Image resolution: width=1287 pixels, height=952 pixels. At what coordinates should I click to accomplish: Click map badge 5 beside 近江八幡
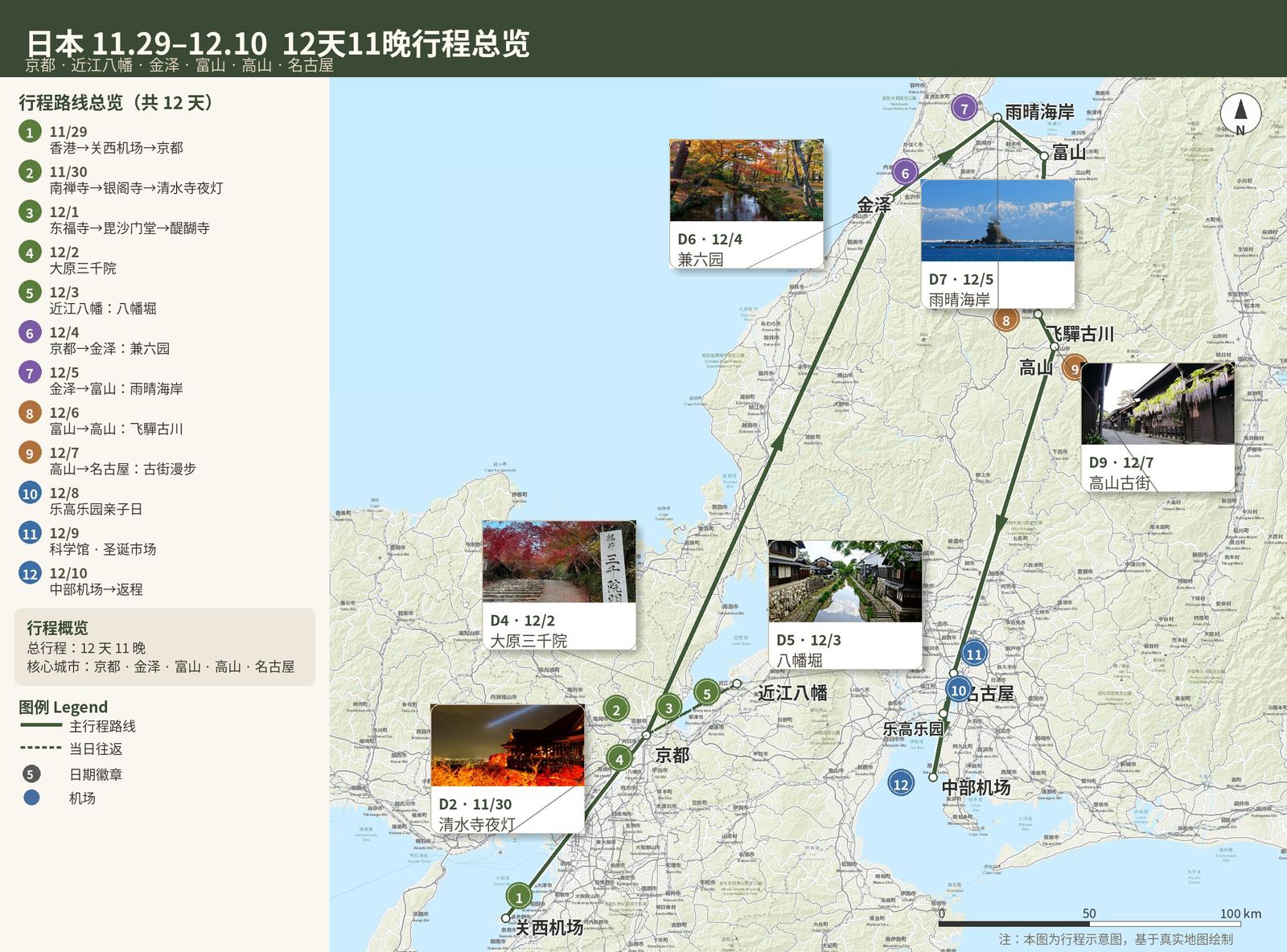tap(706, 693)
